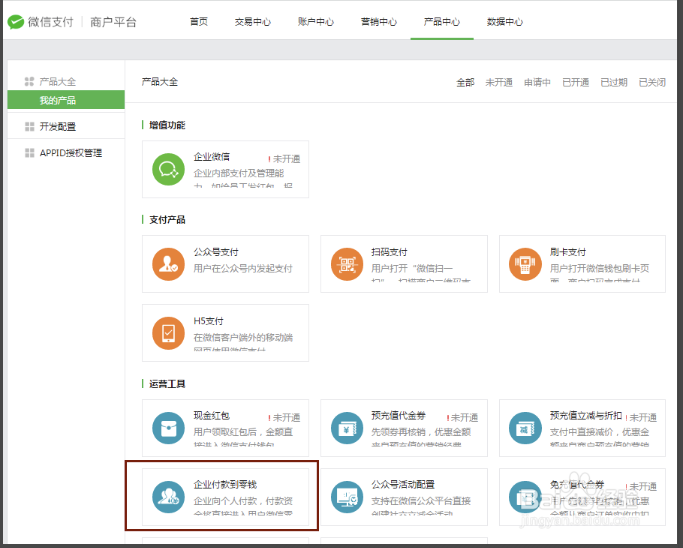Click the 预充值代金券 voucher icon
The image size is (683, 548).
point(347,427)
